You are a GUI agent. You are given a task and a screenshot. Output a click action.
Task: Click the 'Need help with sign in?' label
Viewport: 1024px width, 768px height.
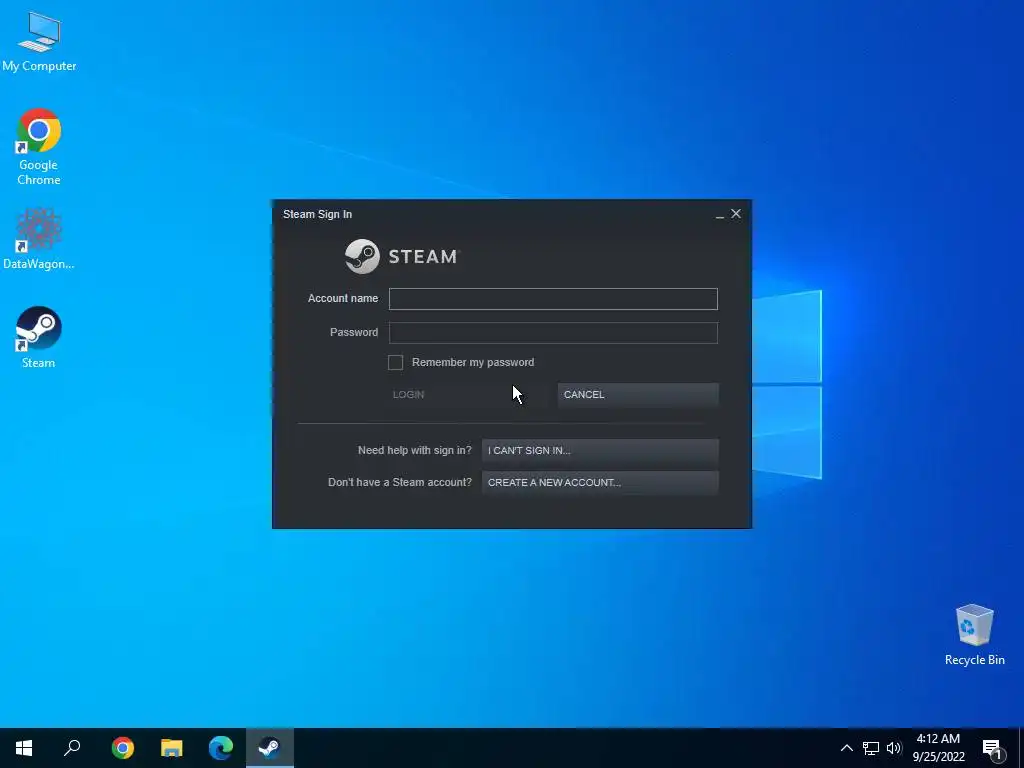[415, 450]
